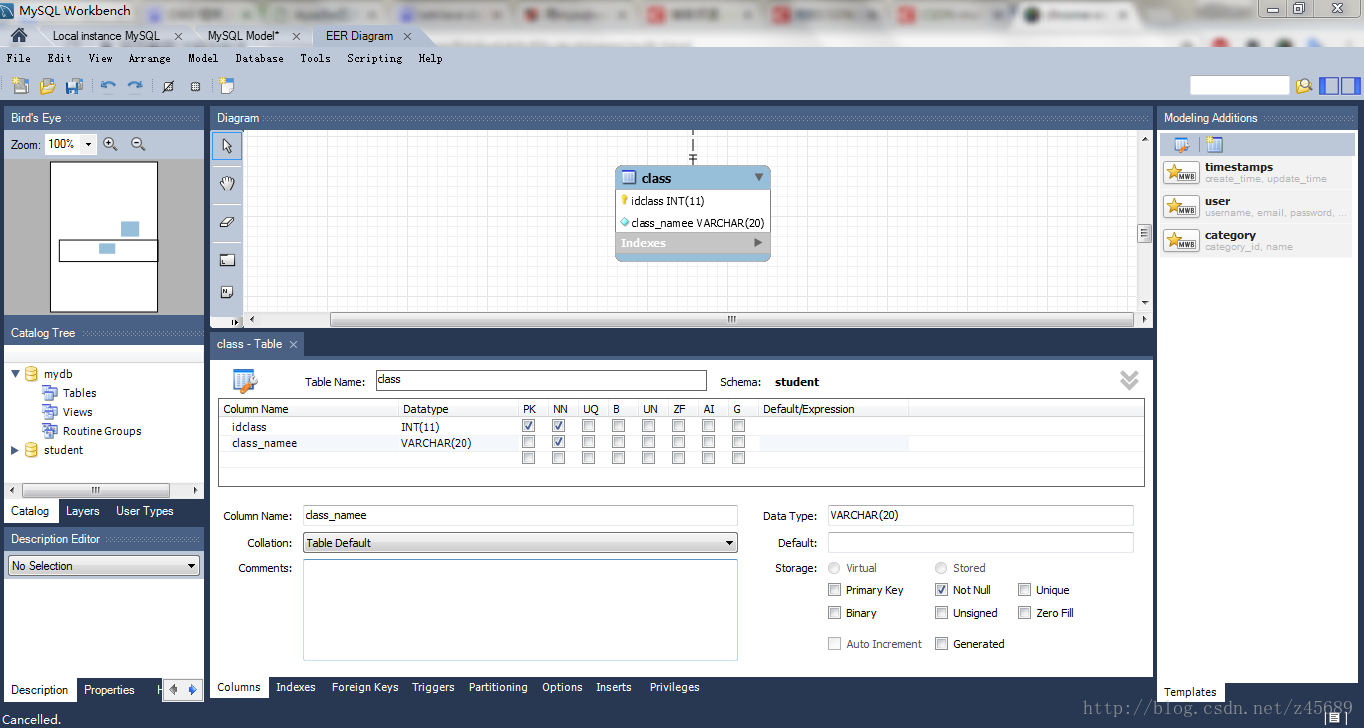Toggle the Not Null checkbox

pyautogui.click(x=941, y=590)
